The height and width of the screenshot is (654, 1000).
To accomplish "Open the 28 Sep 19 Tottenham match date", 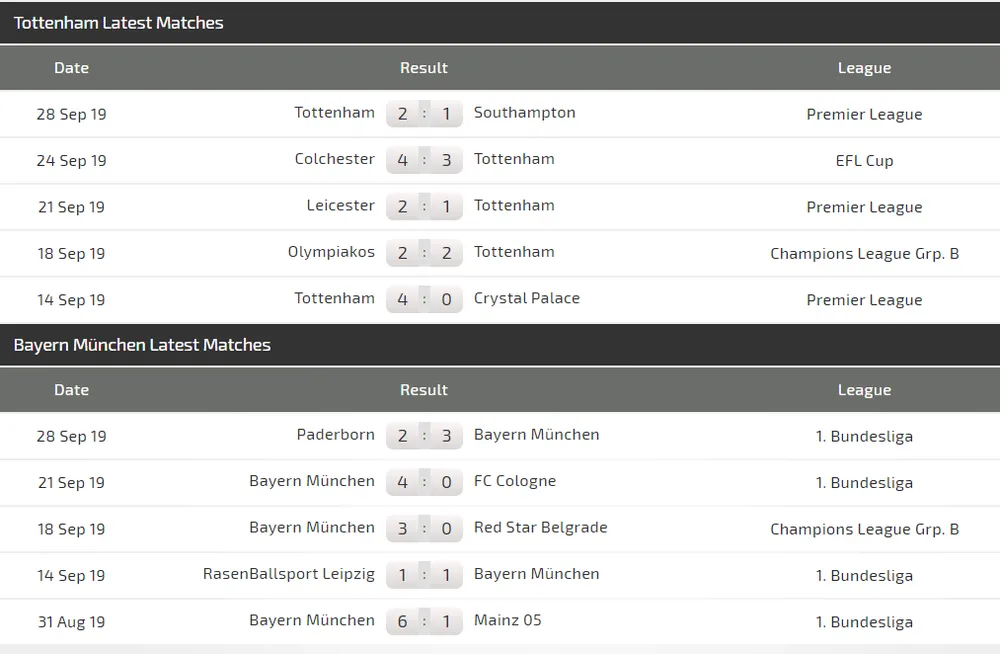I will 71,113.
